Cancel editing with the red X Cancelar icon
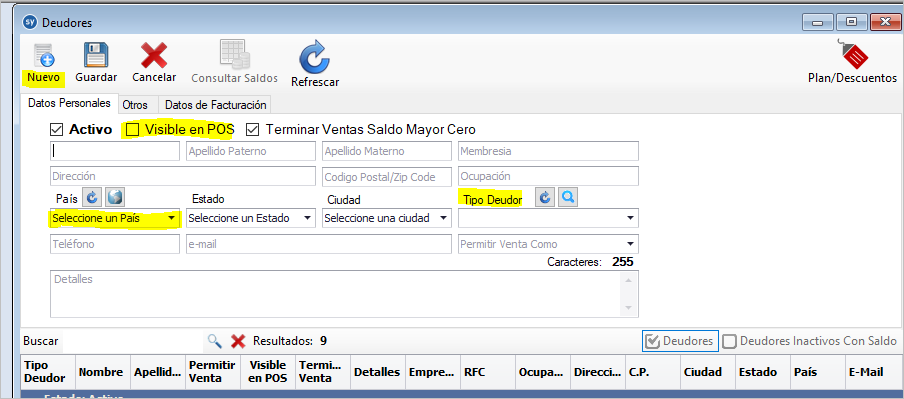The image size is (904, 399). tap(154, 56)
